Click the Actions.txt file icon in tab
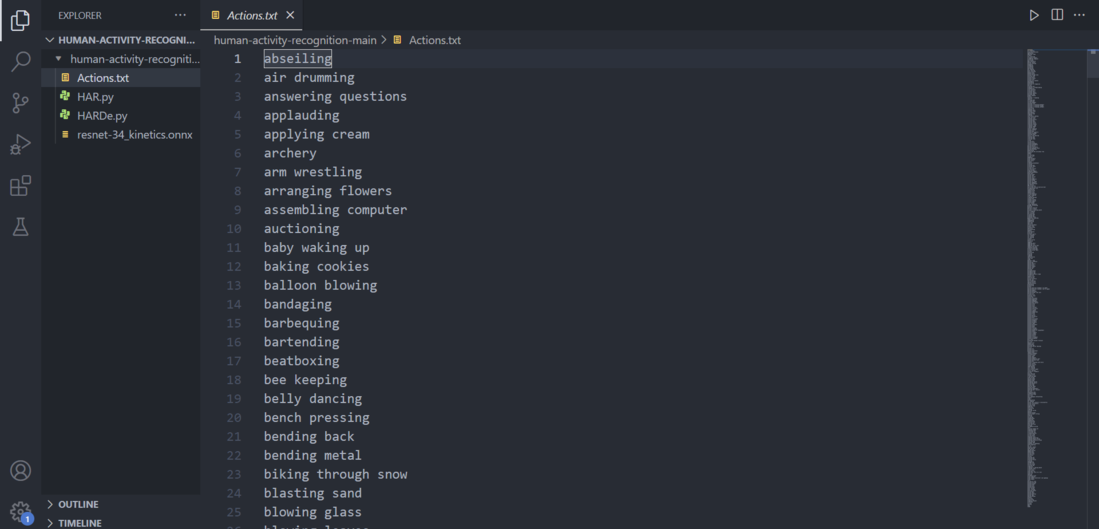This screenshot has width=1099, height=529. (215, 15)
